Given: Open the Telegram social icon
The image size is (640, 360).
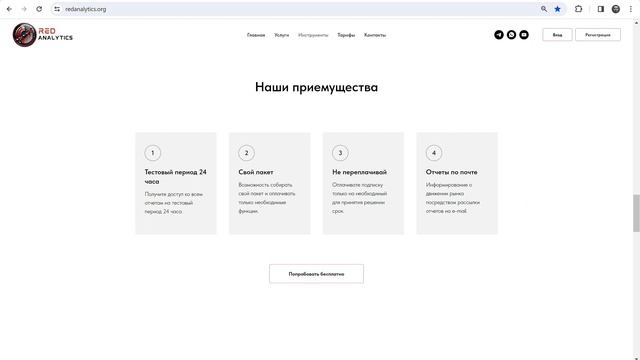Looking at the screenshot, I should (x=499, y=35).
